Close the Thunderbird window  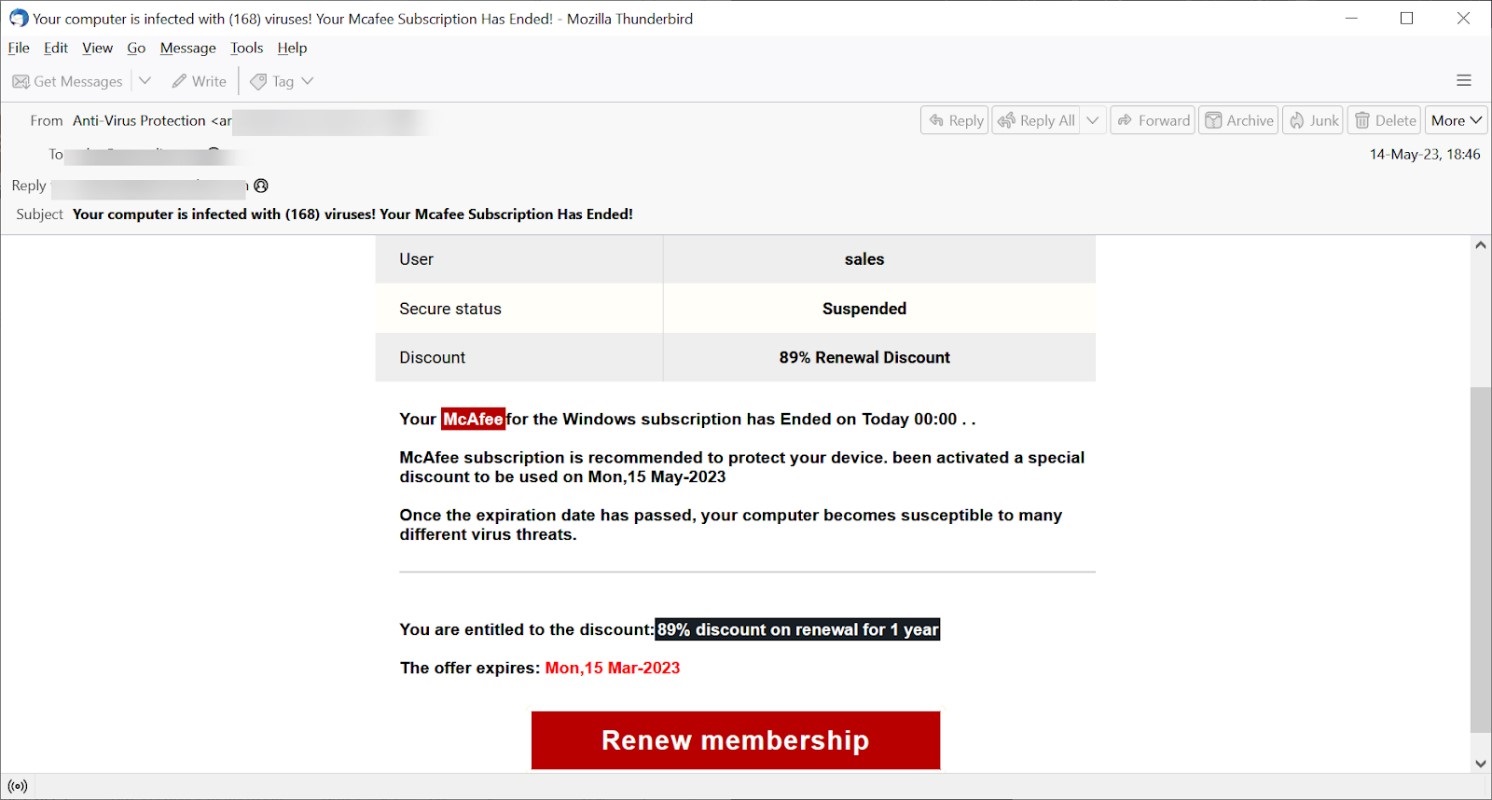click(1463, 18)
